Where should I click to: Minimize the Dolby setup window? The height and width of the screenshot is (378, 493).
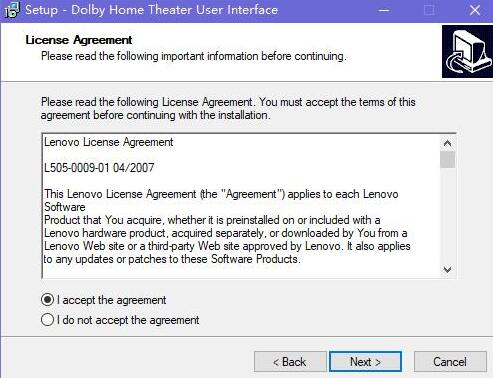click(384, 10)
